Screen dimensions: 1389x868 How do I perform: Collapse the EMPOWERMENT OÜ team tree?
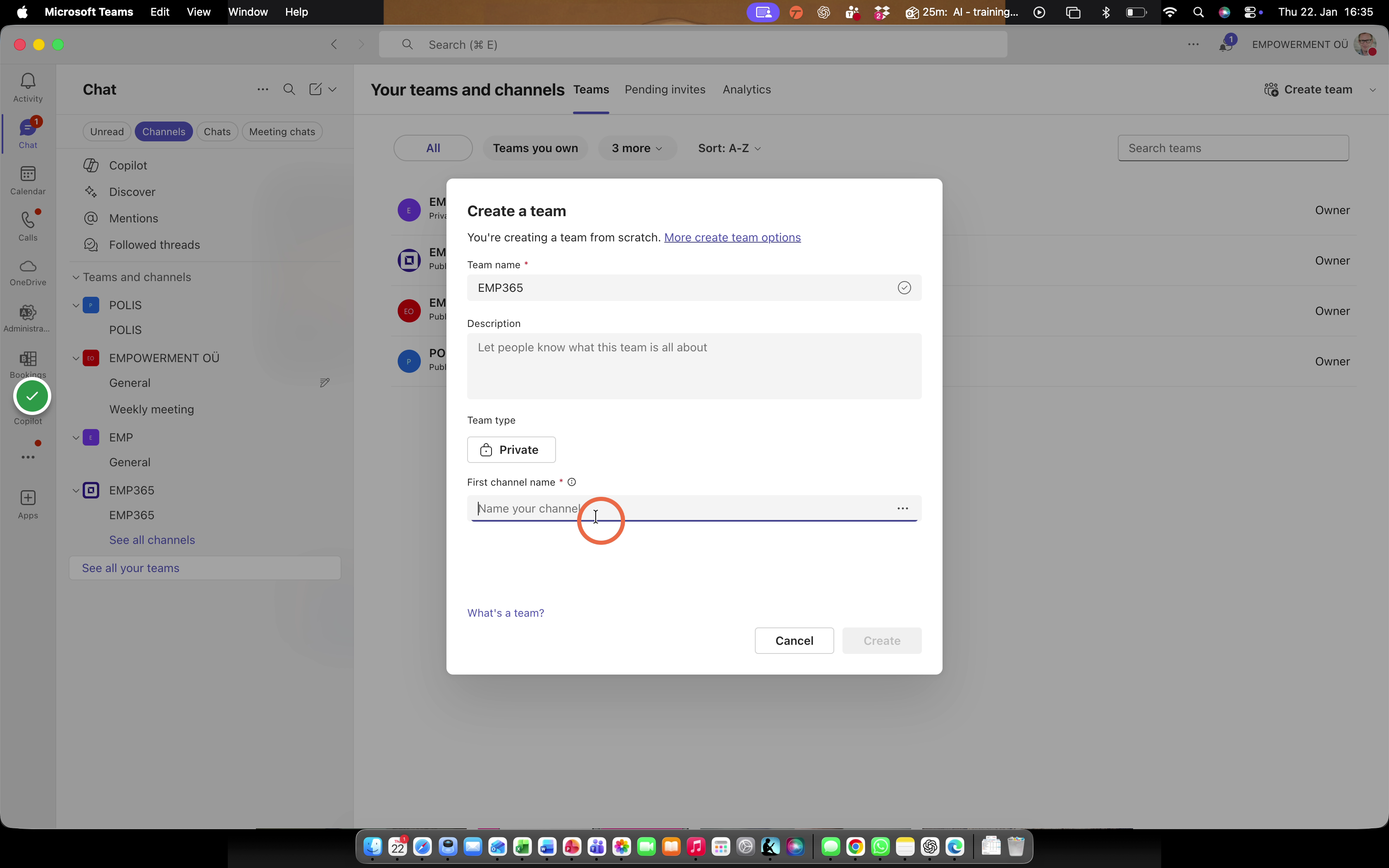coord(76,358)
